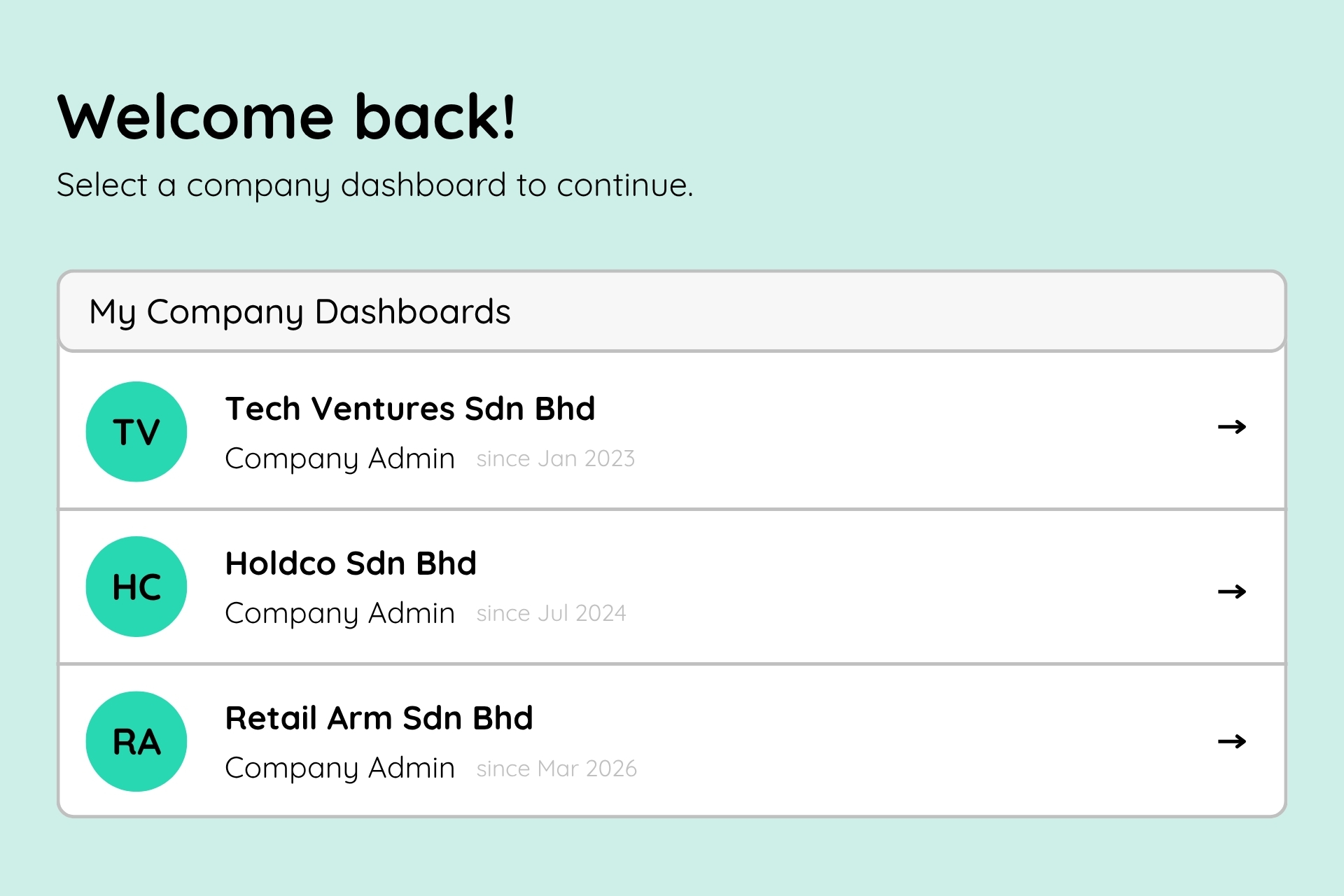Screen dimensions: 1344x896
Task: Click the TV avatar circle icon
Action: [x=136, y=431]
